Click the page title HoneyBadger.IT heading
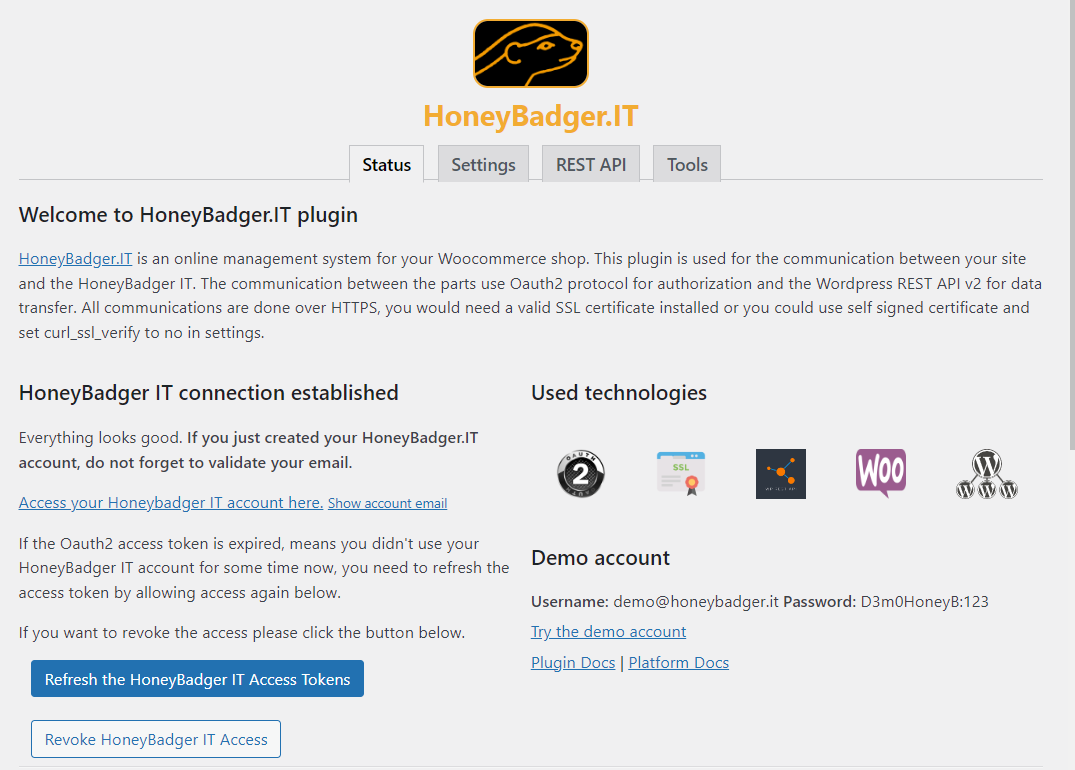This screenshot has height=770, width=1075. 530,116
